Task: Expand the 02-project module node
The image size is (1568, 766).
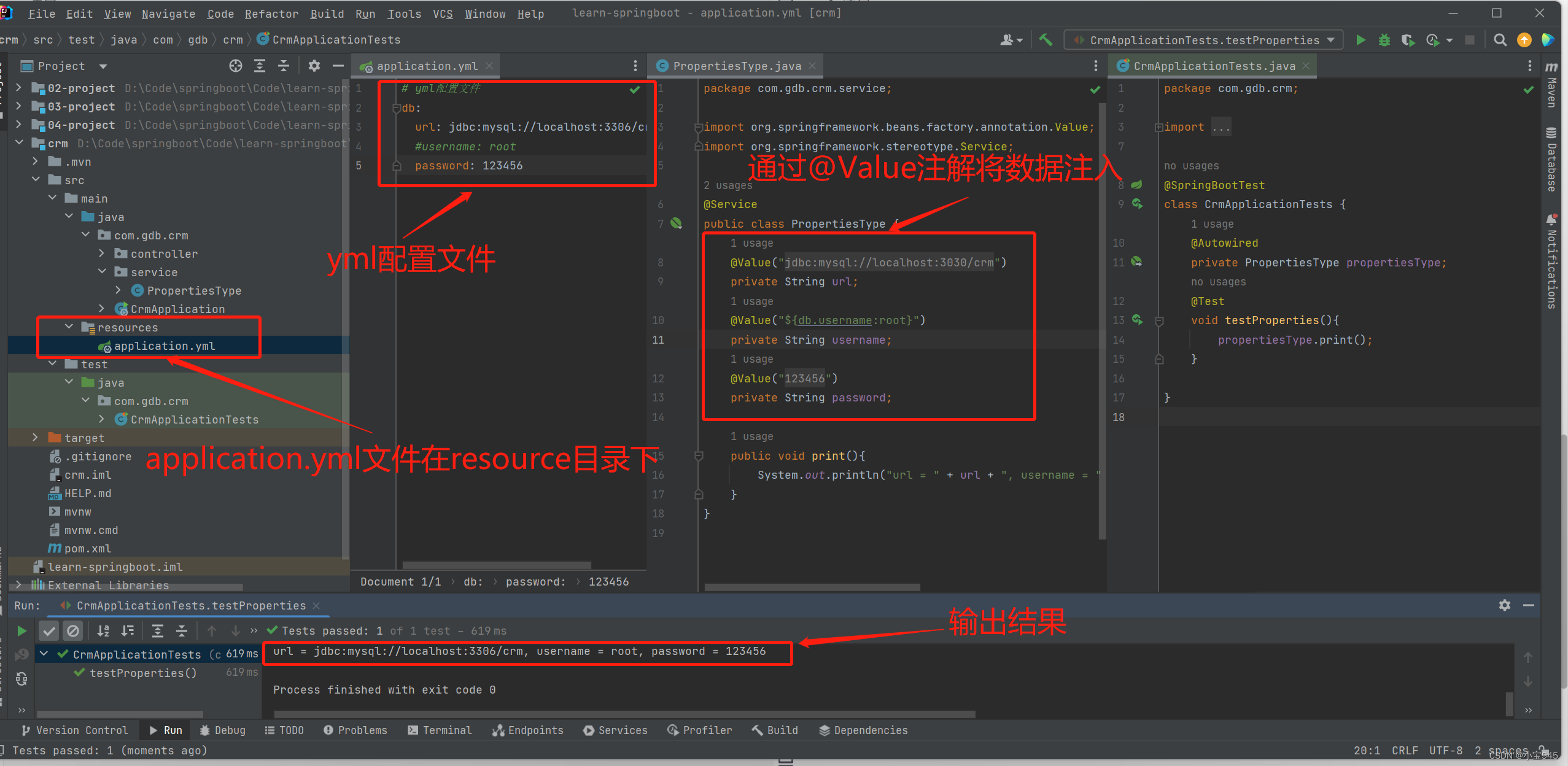Action: [18, 88]
